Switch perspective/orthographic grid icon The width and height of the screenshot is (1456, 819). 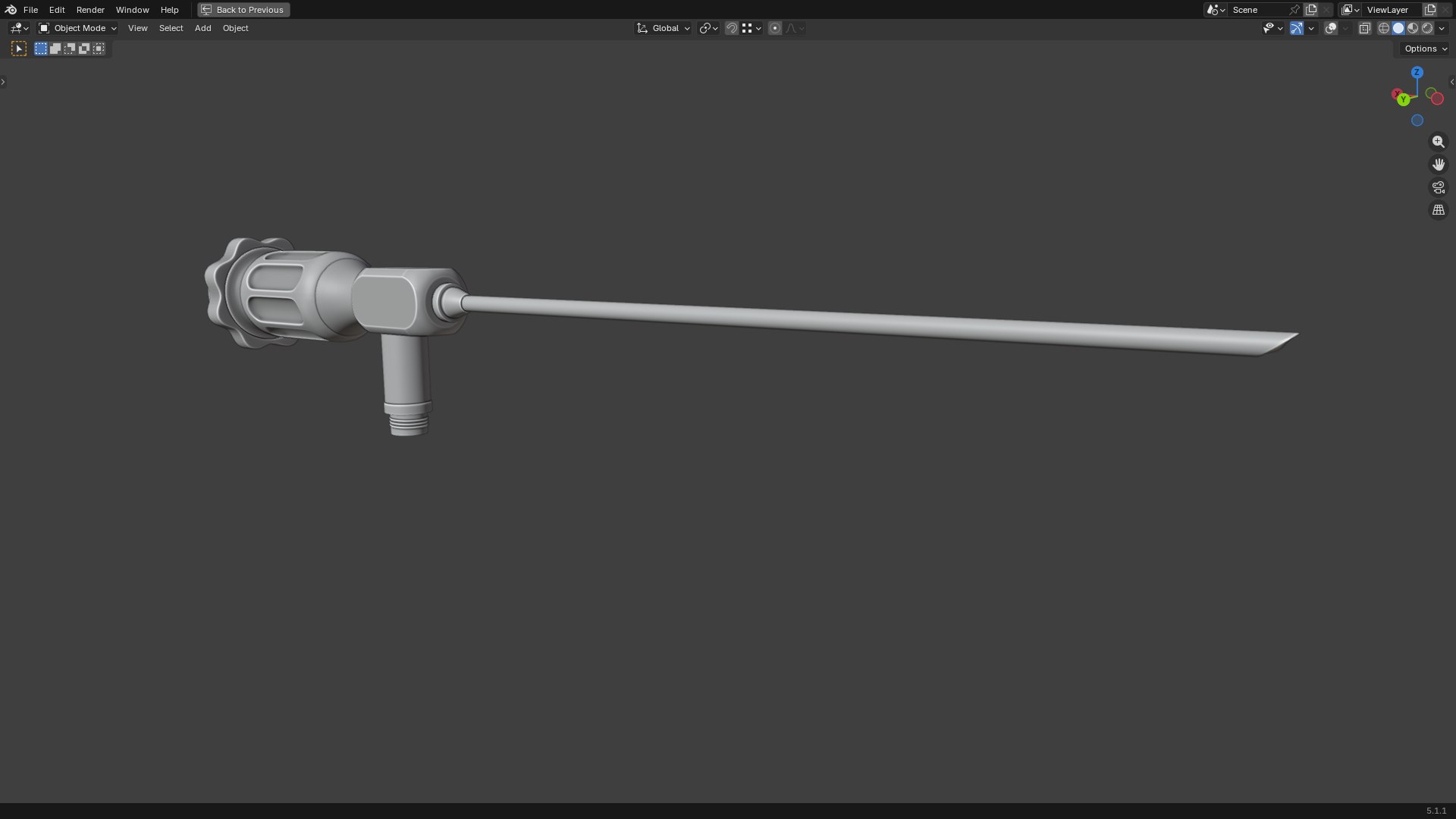1438,210
